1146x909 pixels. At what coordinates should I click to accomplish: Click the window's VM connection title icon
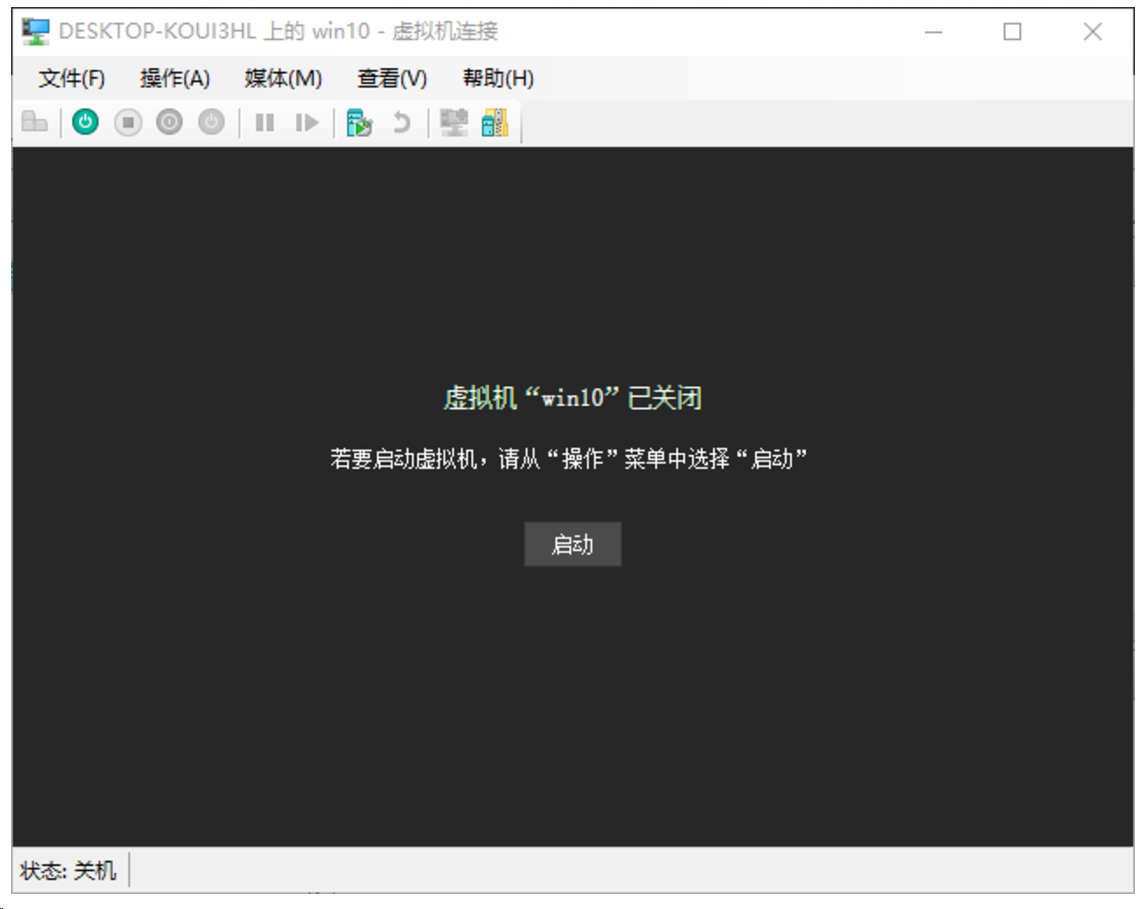[35, 31]
